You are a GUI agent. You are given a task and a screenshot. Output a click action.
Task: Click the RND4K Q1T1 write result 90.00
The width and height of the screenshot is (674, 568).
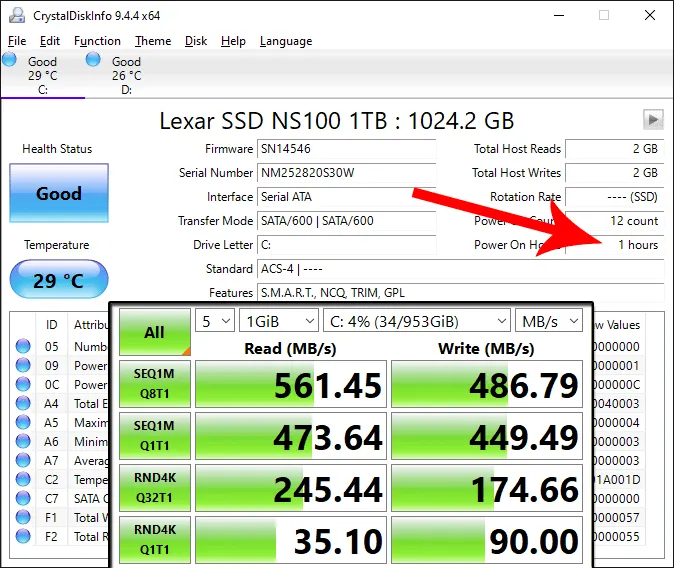click(487, 540)
